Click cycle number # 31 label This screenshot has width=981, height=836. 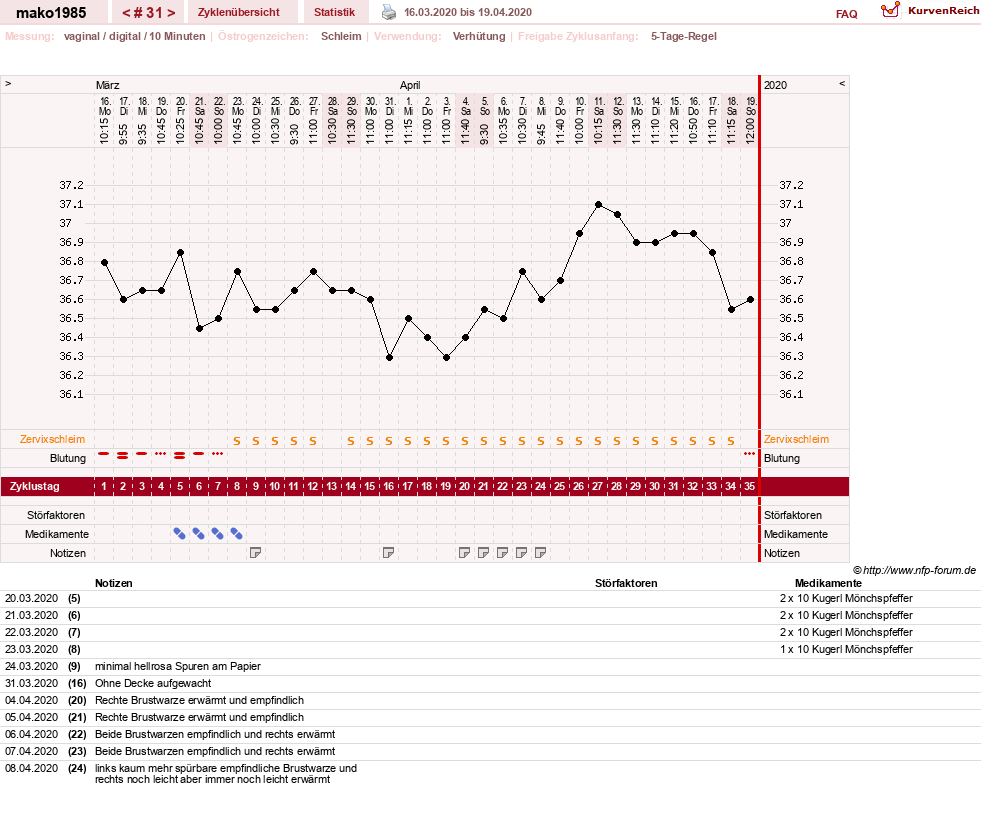click(148, 13)
